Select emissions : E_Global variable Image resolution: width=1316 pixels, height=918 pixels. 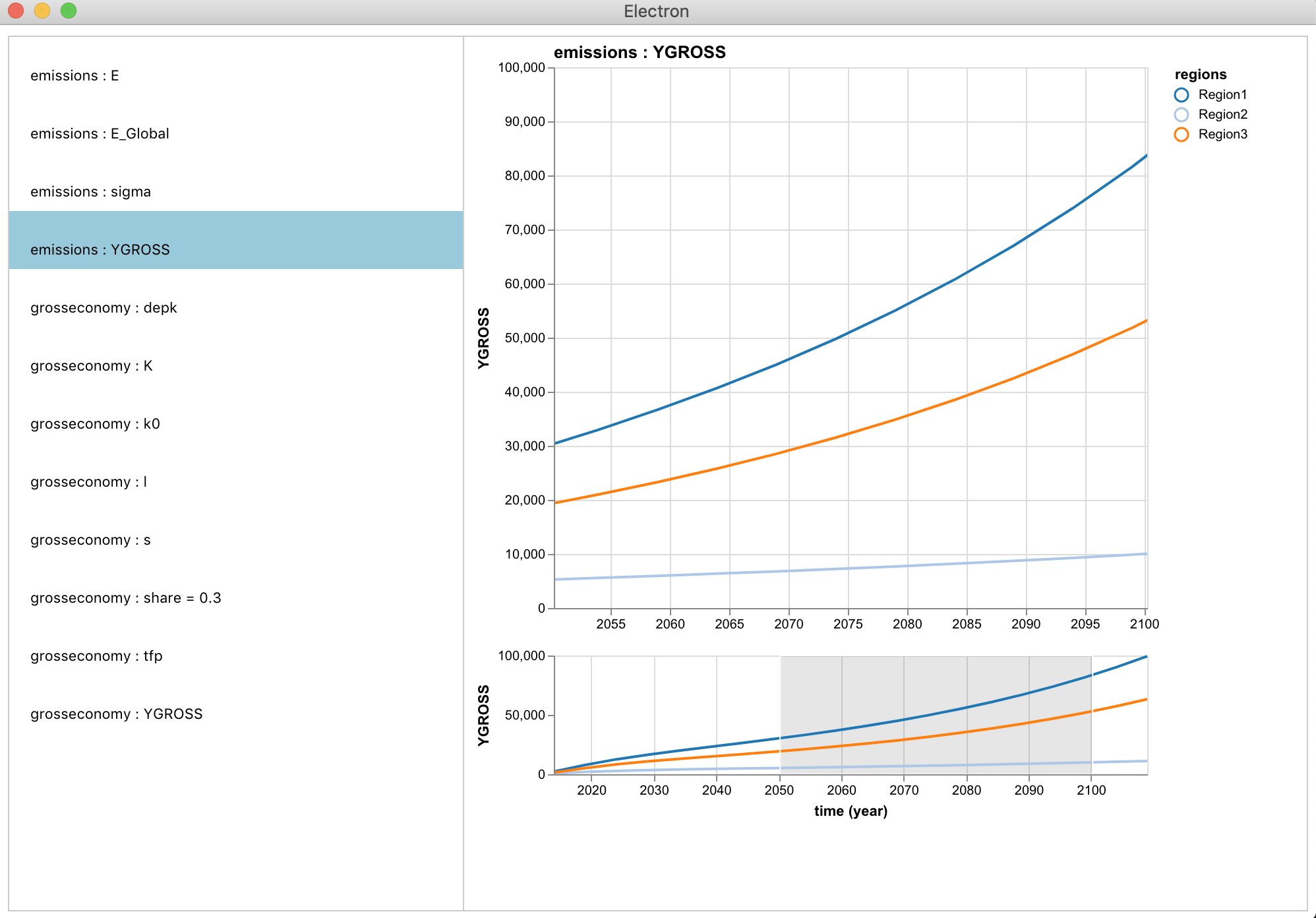tap(100, 134)
